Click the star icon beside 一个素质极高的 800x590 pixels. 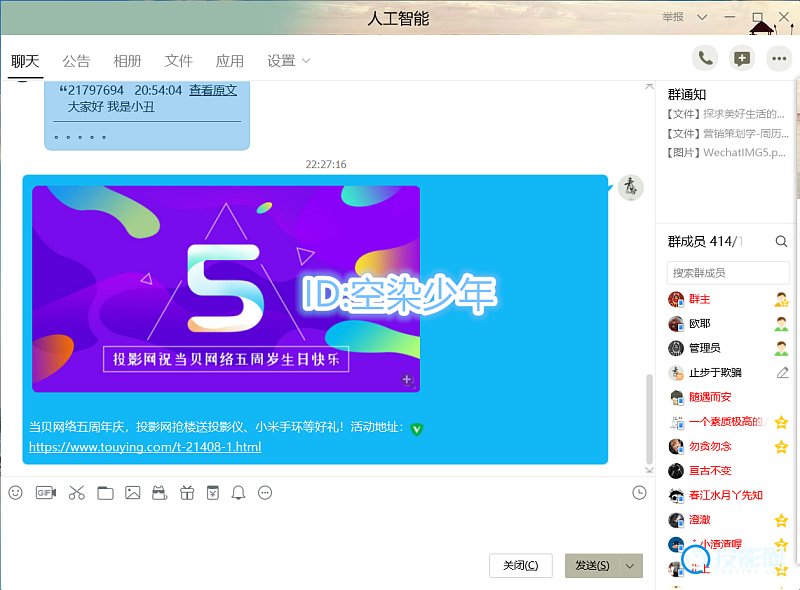[x=781, y=423]
